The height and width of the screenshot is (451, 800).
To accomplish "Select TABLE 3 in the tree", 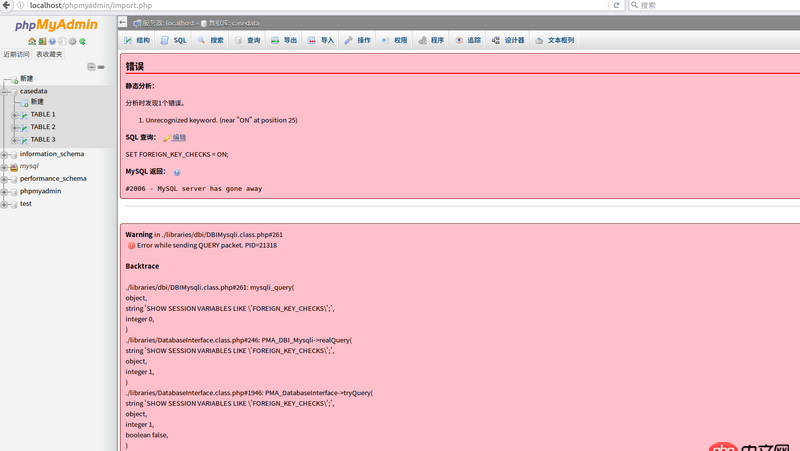I will 43,140.
